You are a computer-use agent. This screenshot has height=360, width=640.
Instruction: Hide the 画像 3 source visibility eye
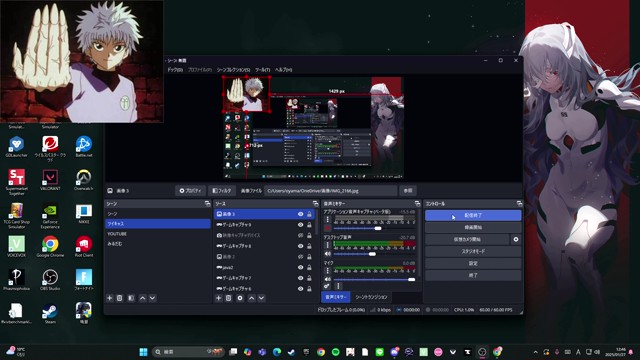coord(300,214)
